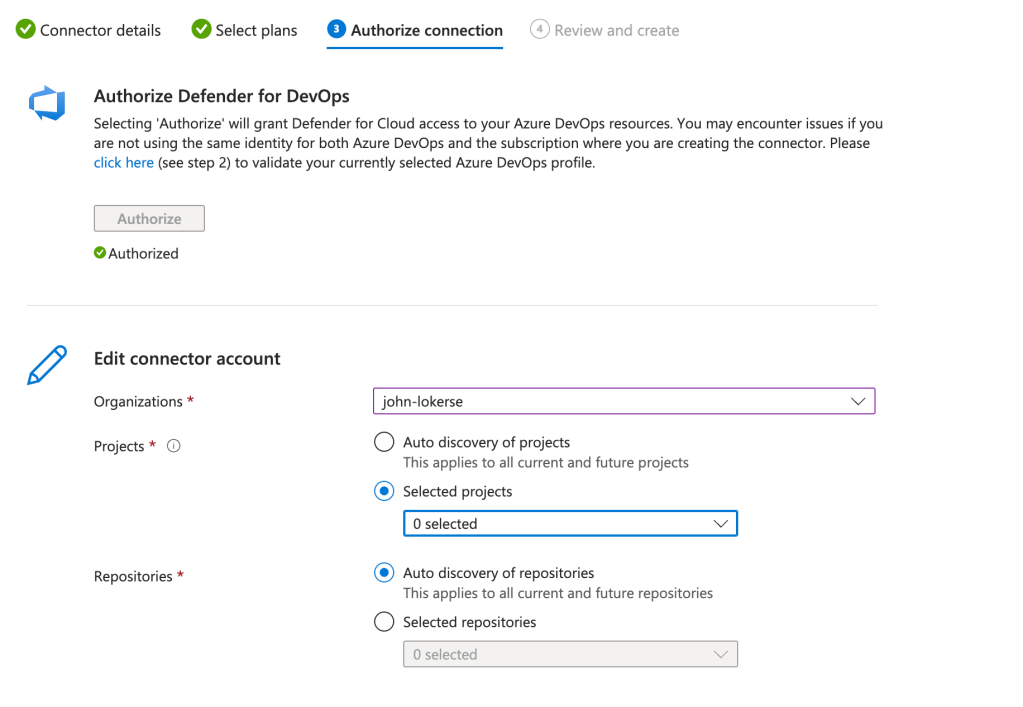Screen dimensions: 1023x707
Task: Click the Azure DevOps logo icon
Action: 47,103
